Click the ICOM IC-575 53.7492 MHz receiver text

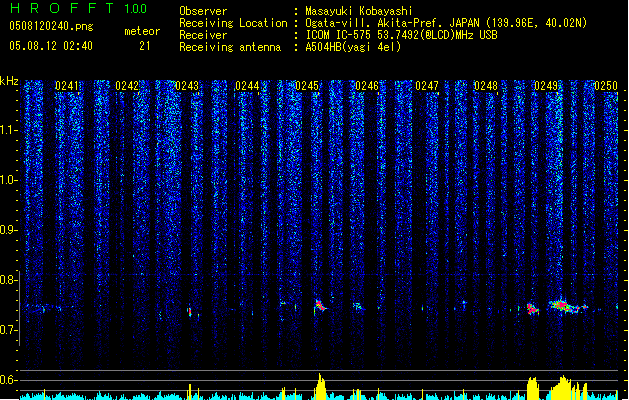[402, 35]
